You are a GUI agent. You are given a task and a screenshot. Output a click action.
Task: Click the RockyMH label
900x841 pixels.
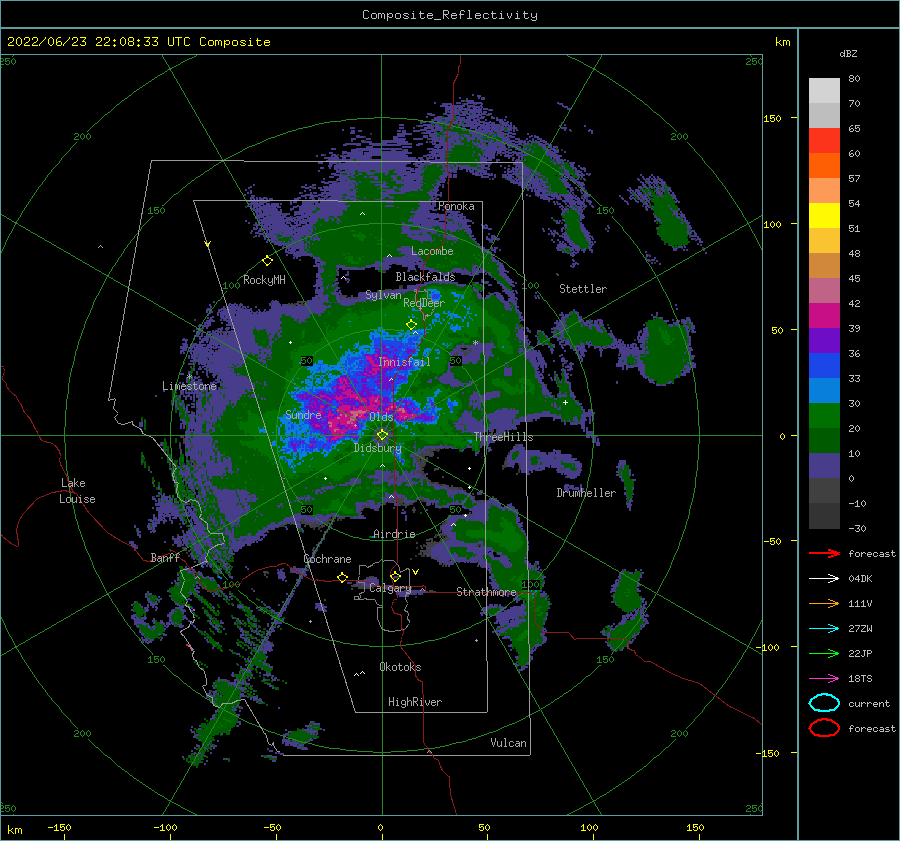point(264,280)
